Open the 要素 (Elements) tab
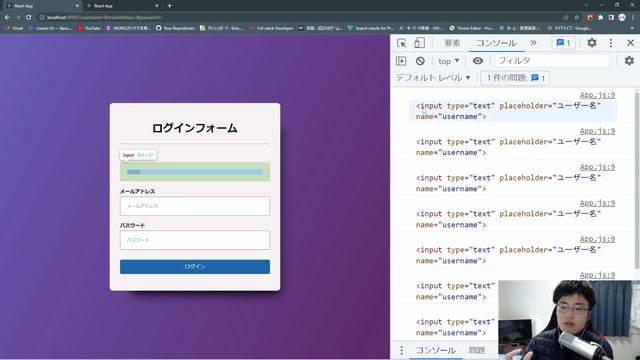The width and height of the screenshot is (640, 360). coord(452,43)
